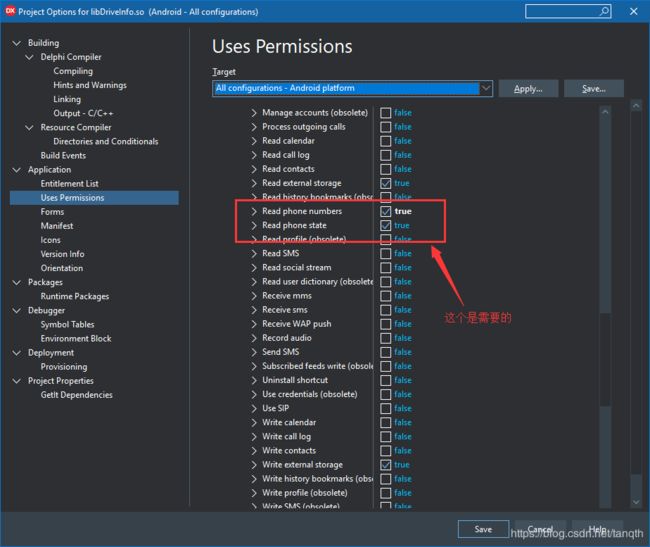Click the Apply... button

[528, 89]
